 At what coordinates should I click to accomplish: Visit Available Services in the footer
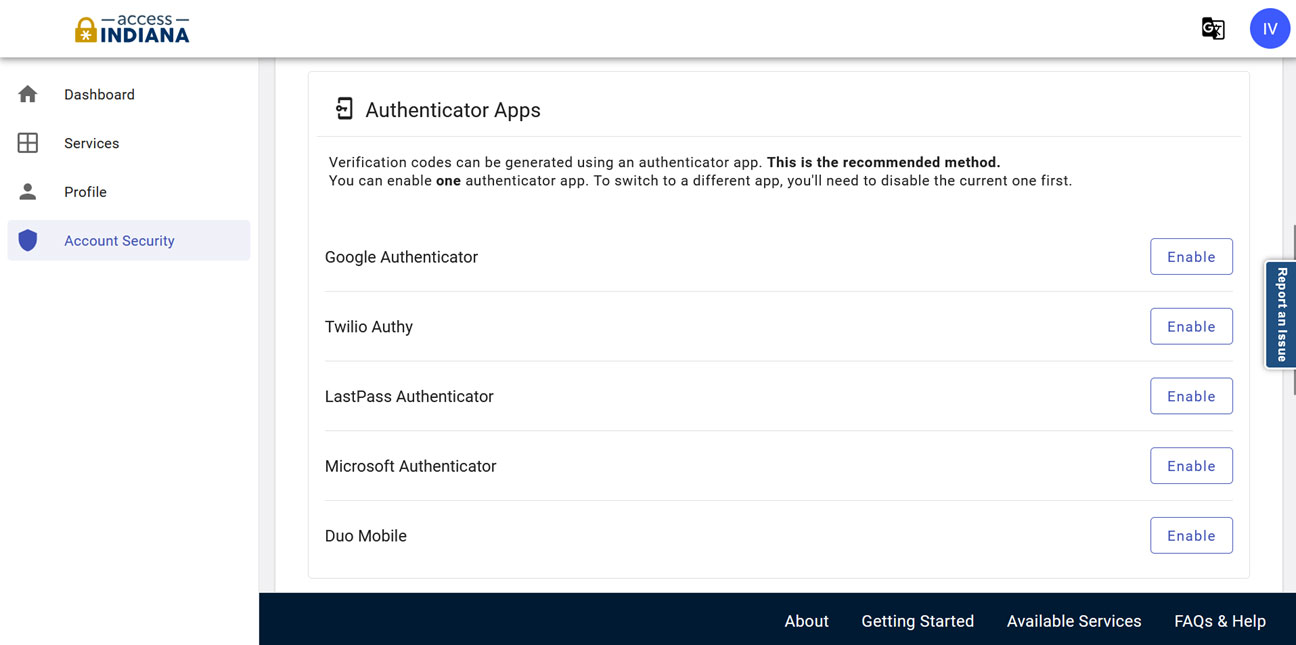pos(1073,621)
